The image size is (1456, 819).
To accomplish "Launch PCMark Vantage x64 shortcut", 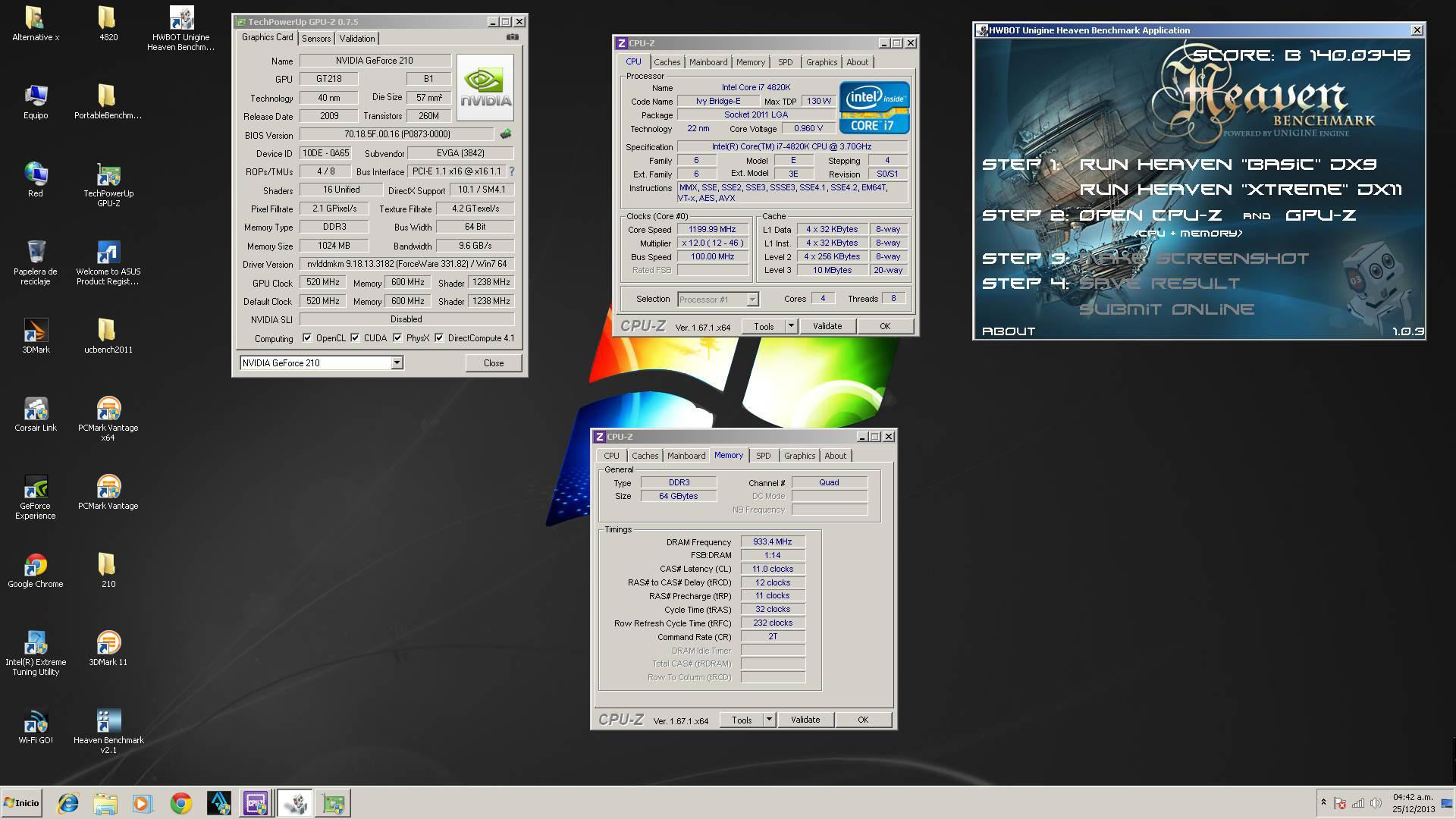I will point(108,419).
